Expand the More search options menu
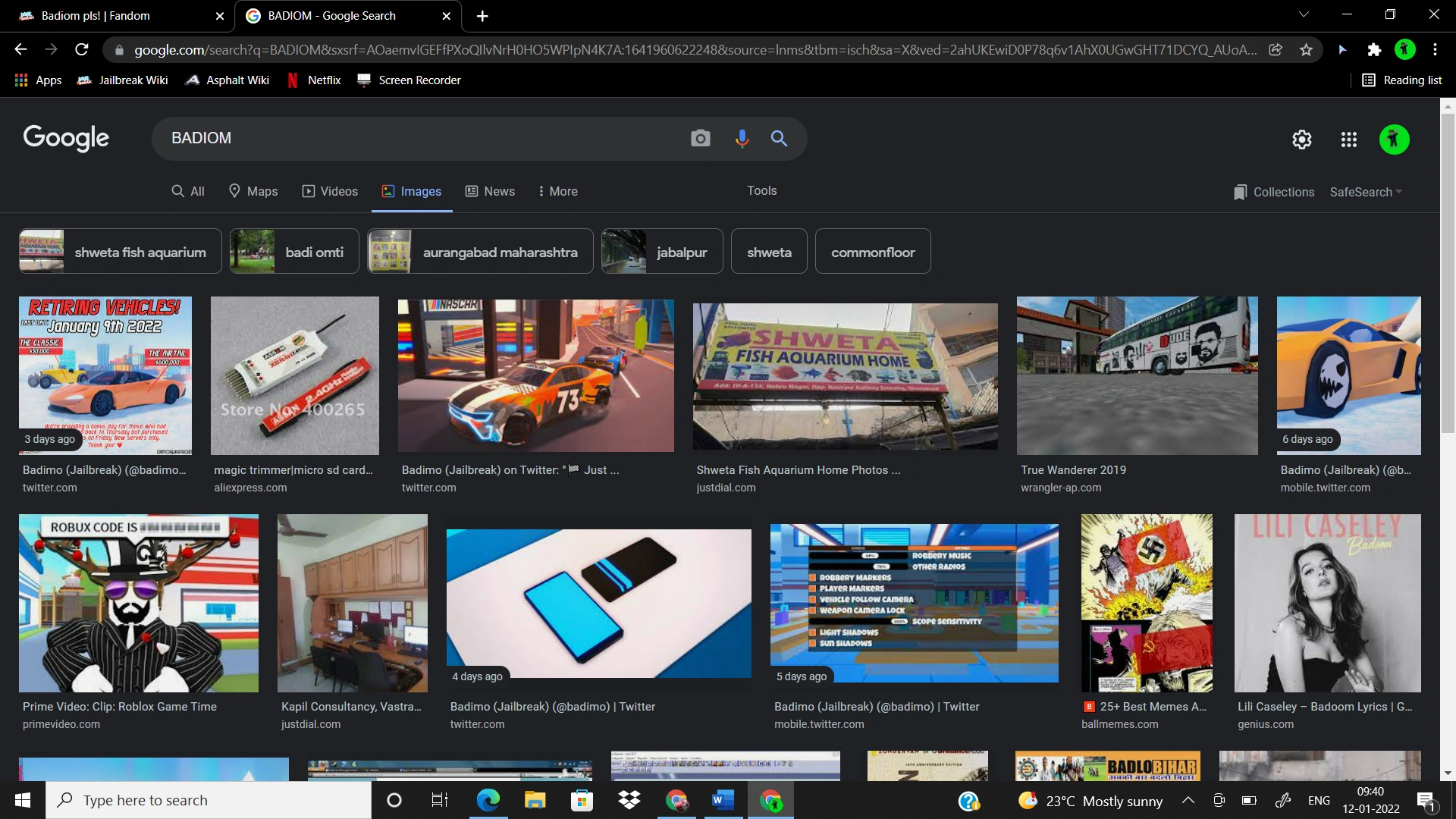 point(557,191)
